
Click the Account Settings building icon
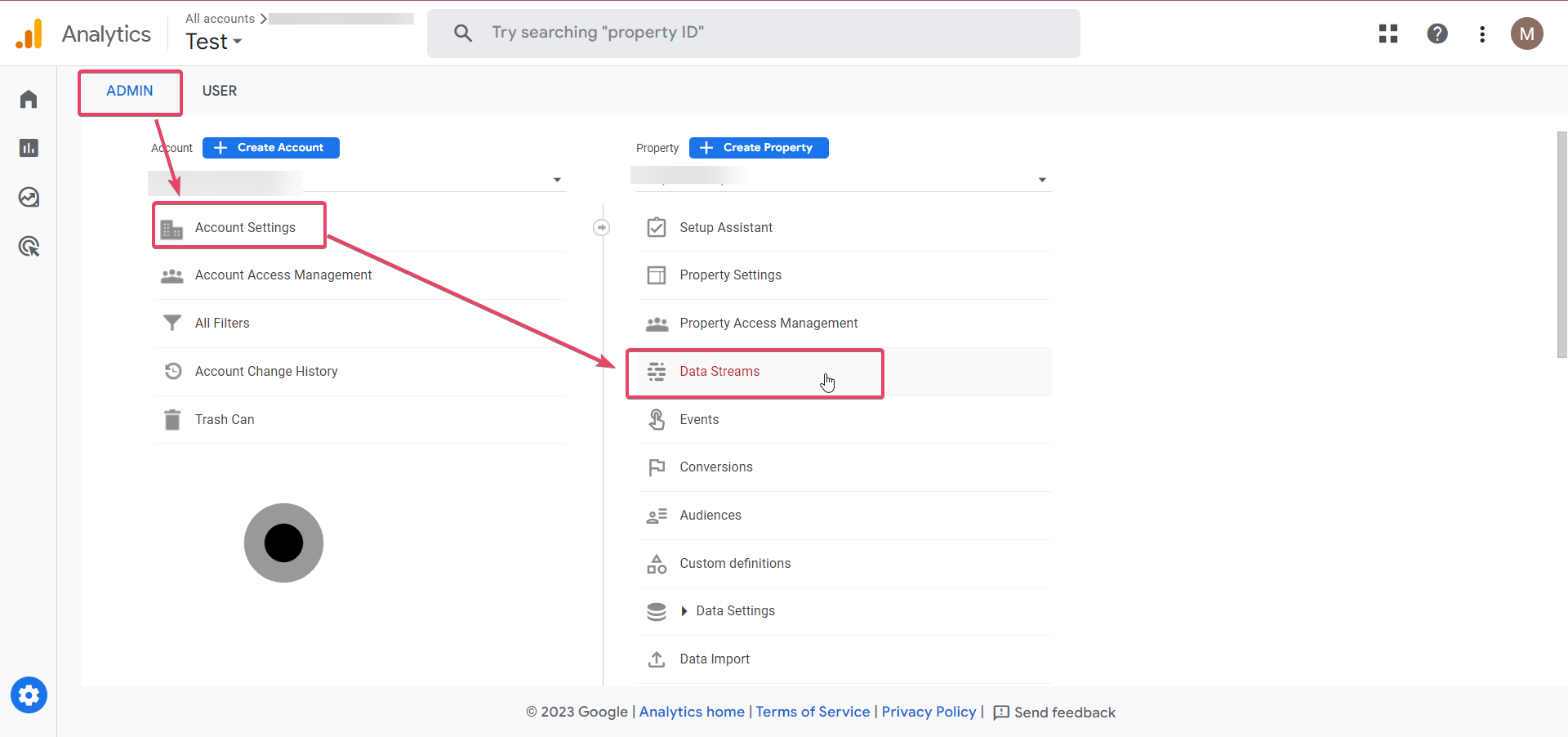coord(171,229)
